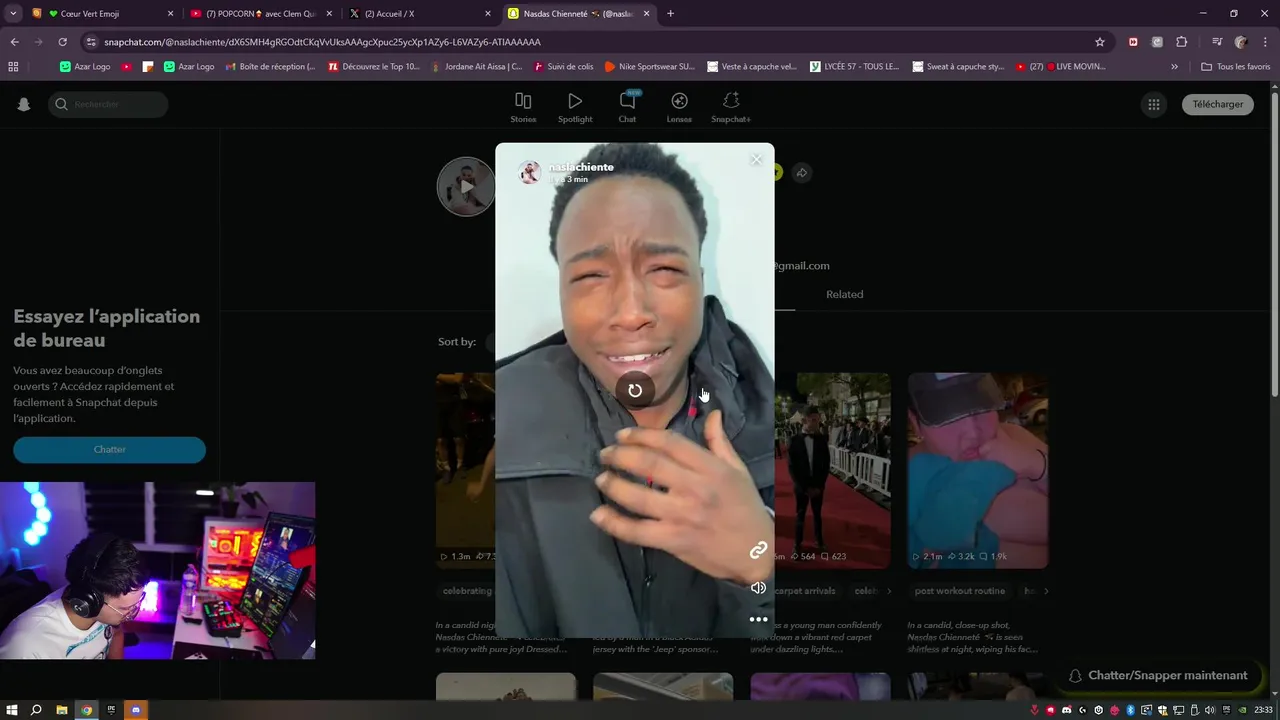
Task: Open the Chrome extensions puzzle icon
Action: pyautogui.click(x=1181, y=42)
